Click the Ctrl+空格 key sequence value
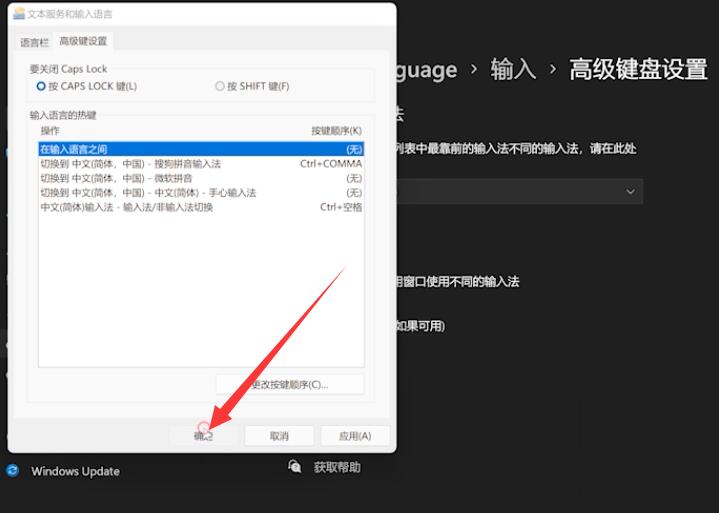Screen dimensions: 719x513 pyautogui.click(x=341, y=207)
